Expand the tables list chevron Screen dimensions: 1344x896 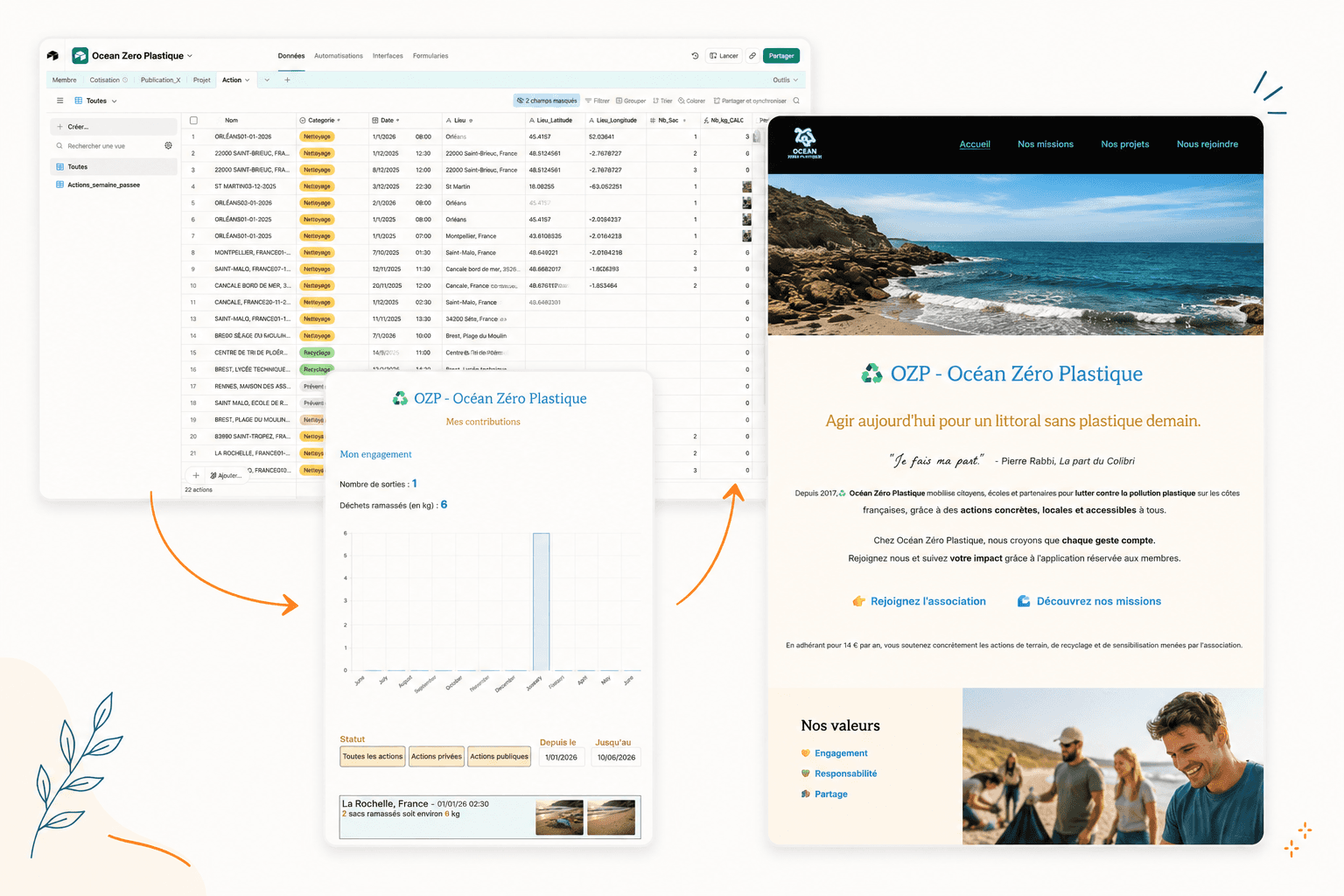coord(267,80)
